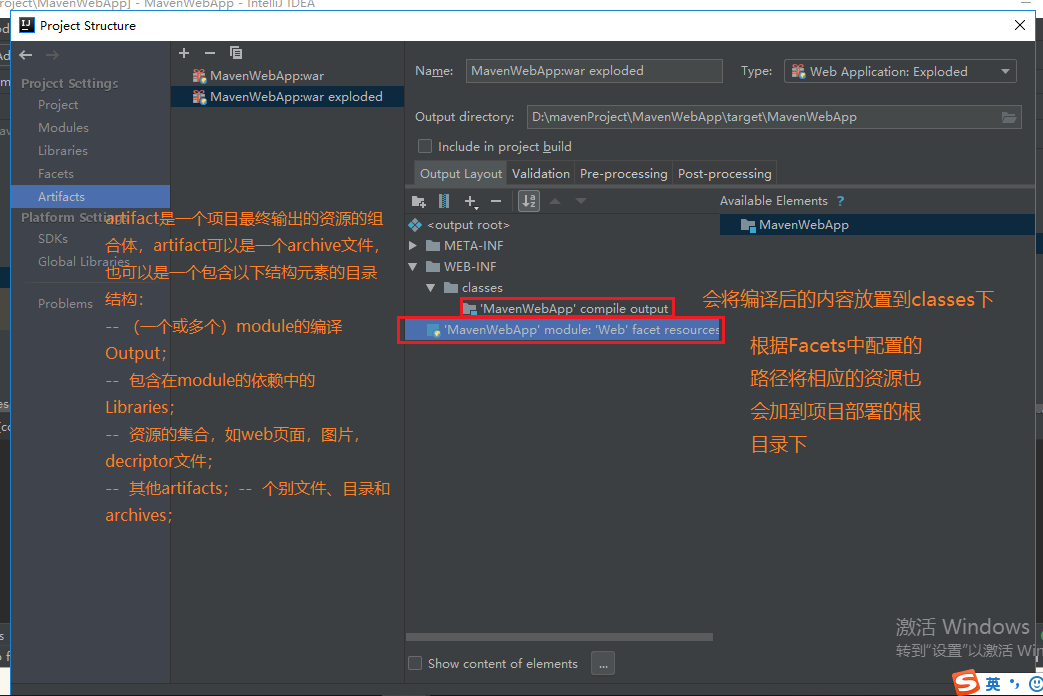Select 'Web' facet resources item
The width and height of the screenshot is (1043, 696).
tap(563, 330)
